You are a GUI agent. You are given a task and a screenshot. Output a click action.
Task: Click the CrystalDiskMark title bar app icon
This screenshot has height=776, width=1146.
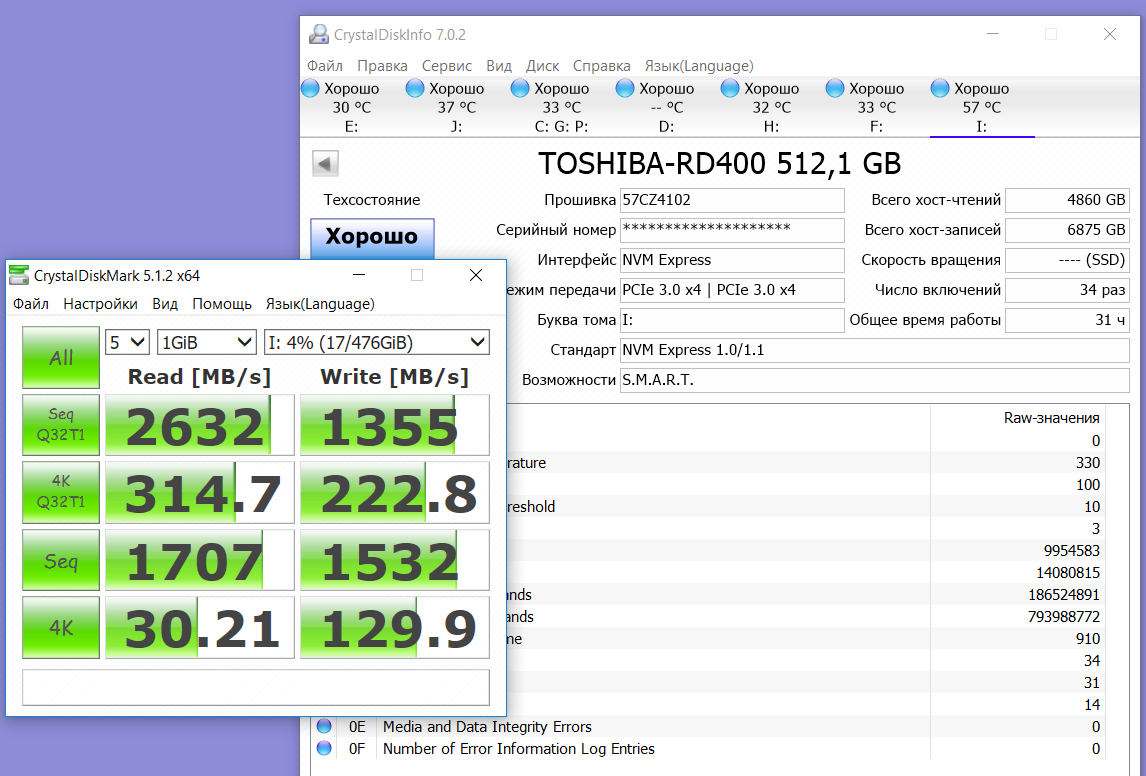(18, 275)
